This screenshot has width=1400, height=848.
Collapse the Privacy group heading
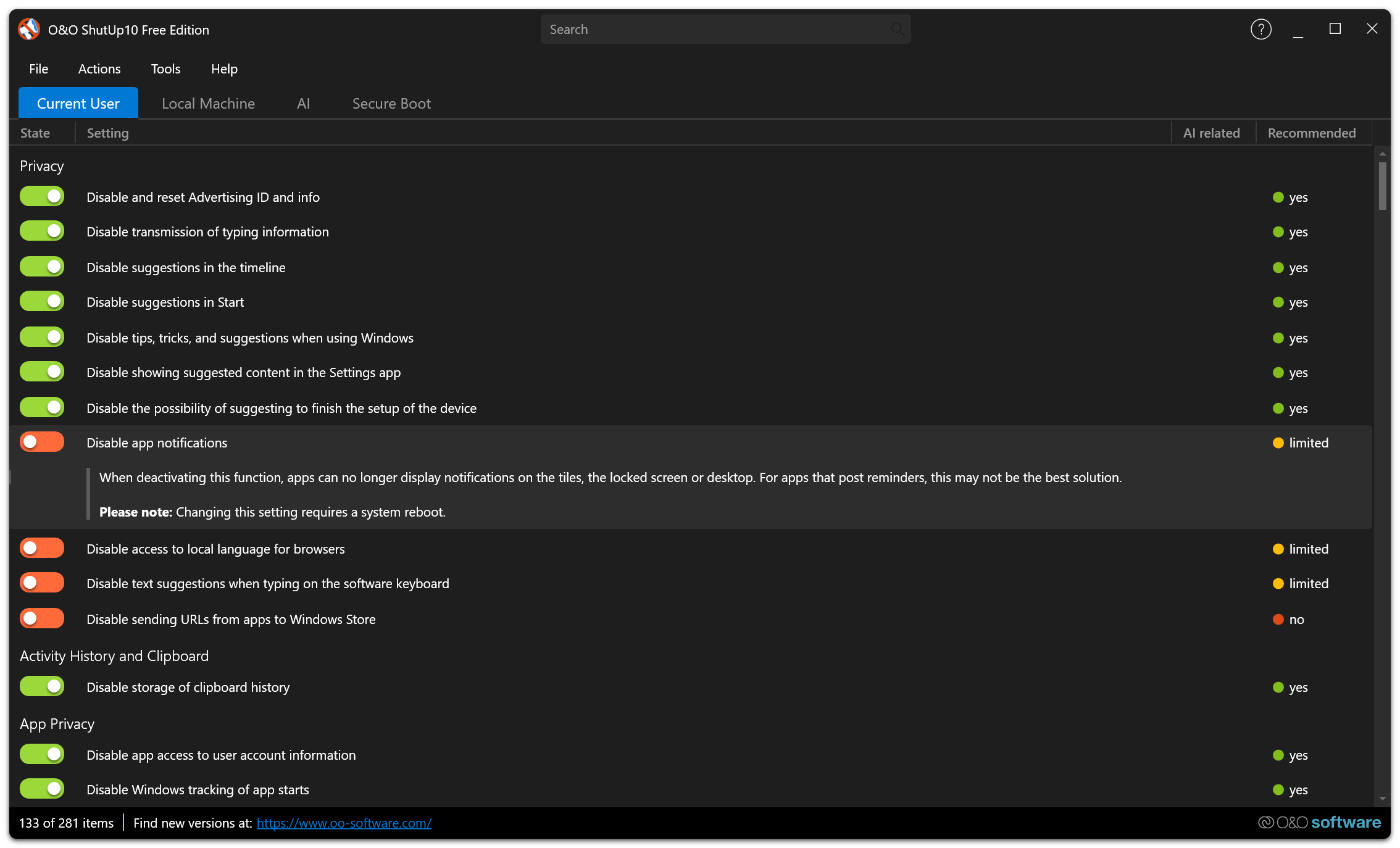click(x=41, y=166)
